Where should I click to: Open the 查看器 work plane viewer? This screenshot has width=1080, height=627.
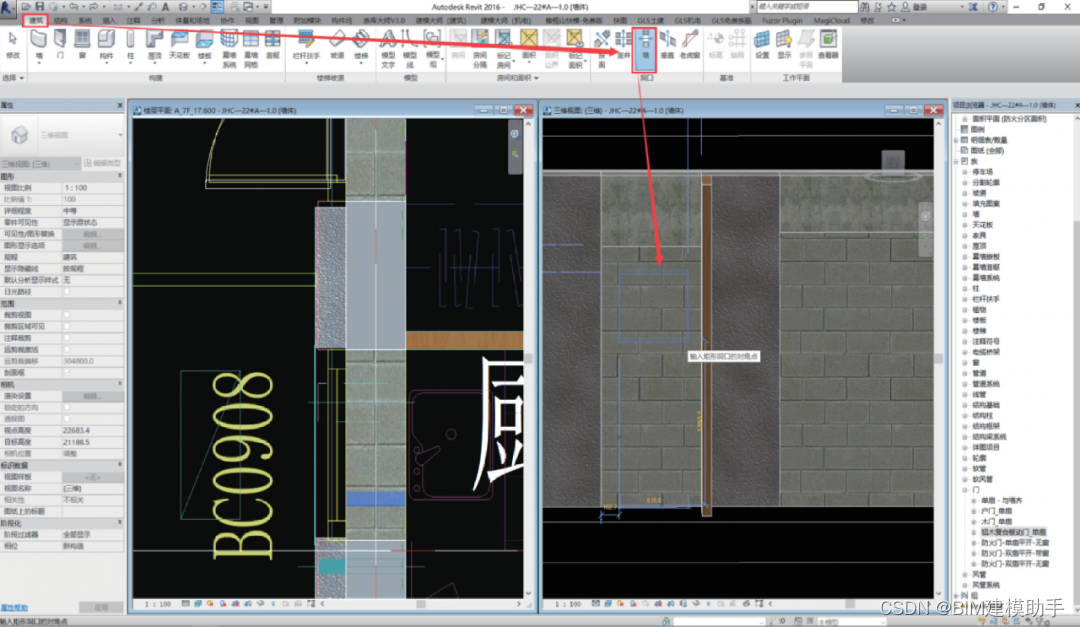tap(829, 45)
